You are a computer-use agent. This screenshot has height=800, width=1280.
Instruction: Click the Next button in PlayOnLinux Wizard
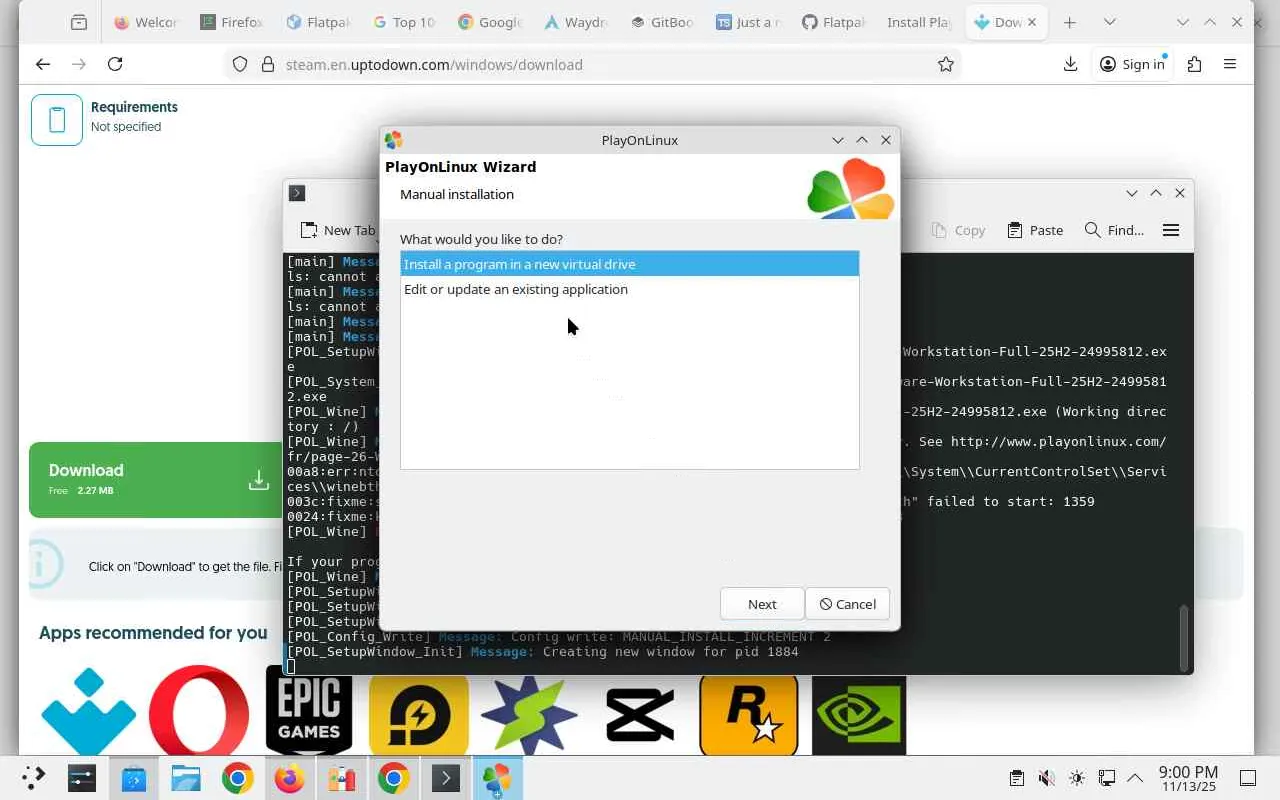coord(762,604)
